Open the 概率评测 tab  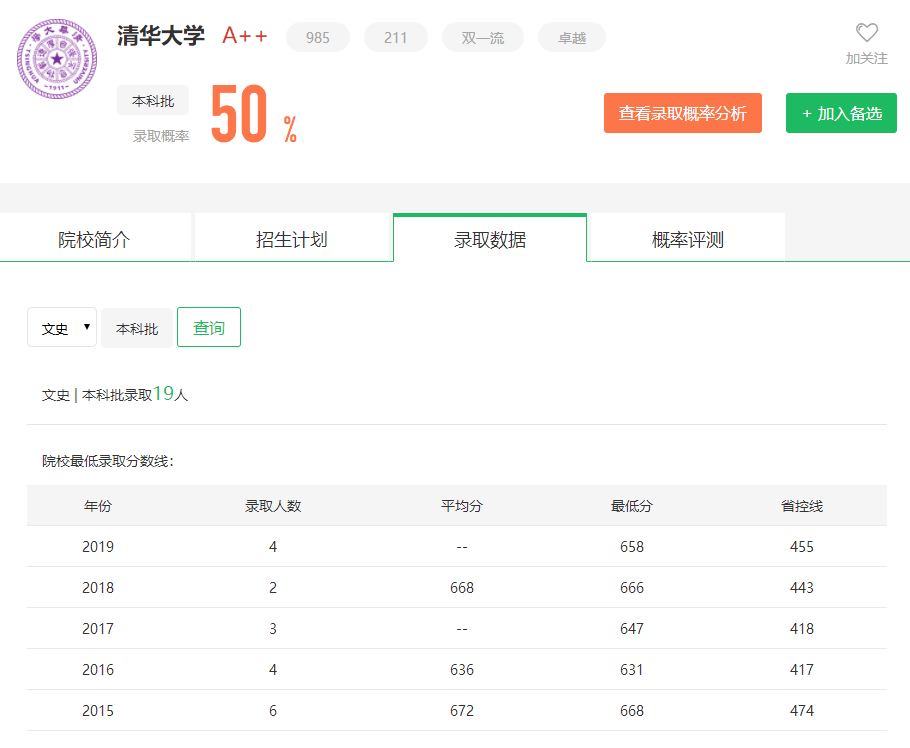pyautogui.click(x=688, y=239)
